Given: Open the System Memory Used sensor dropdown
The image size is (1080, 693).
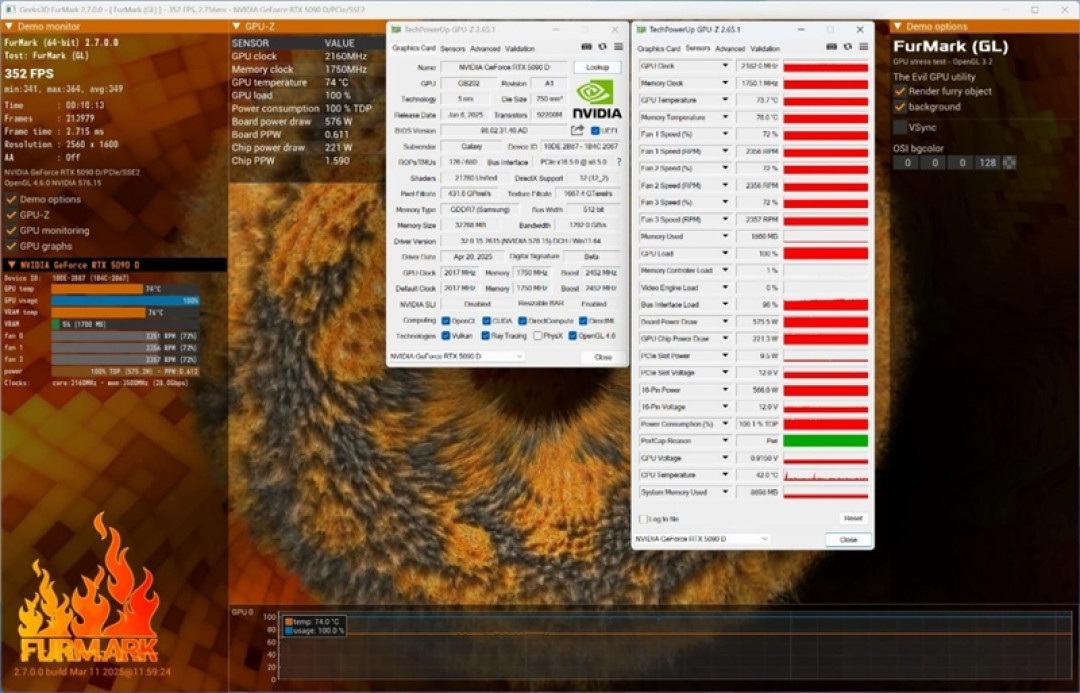Looking at the screenshot, I should pyautogui.click(x=725, y=492).
